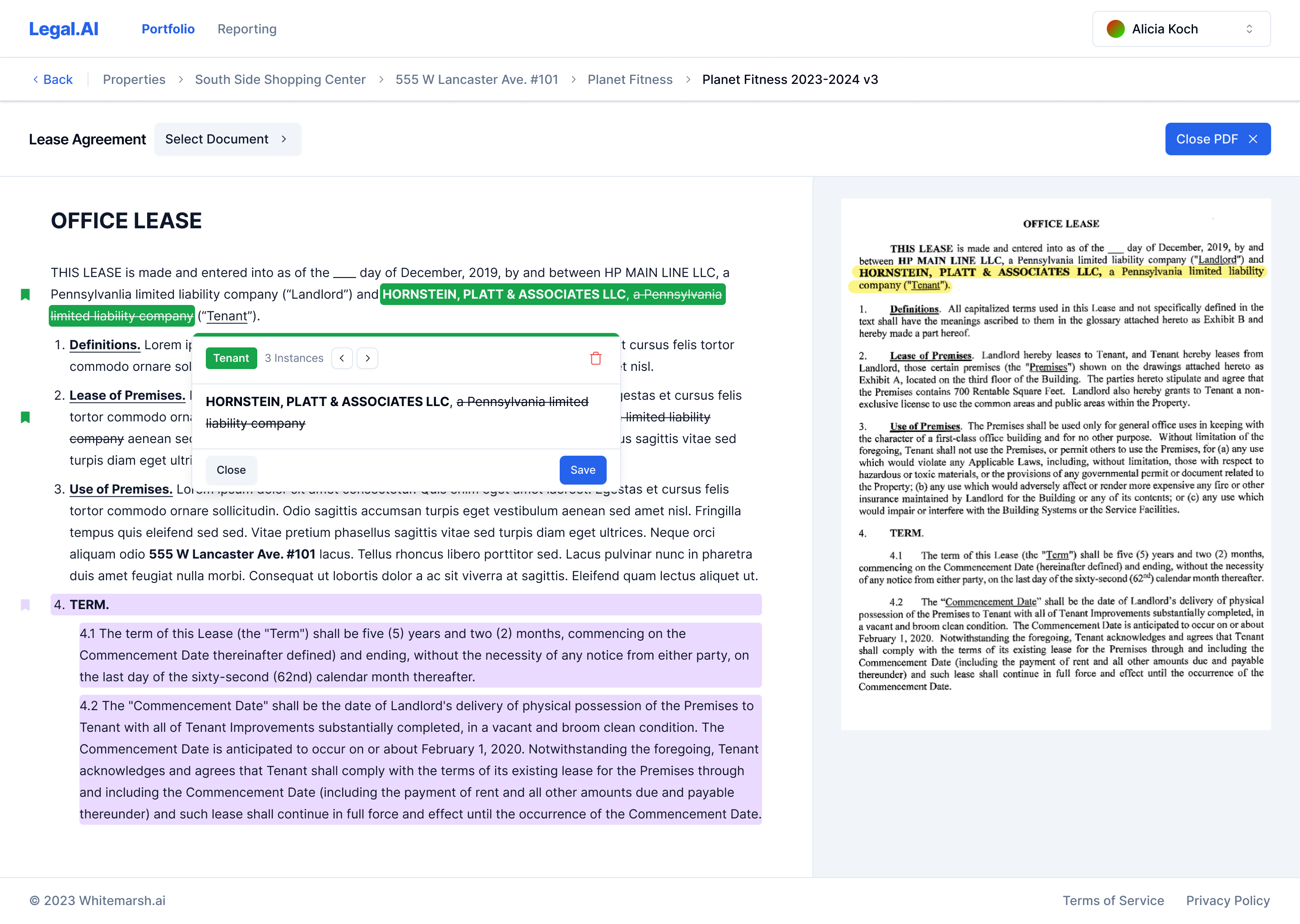Open the Properties breadcrumb
Screen dimensions: 1300x924
click(134, 80)
